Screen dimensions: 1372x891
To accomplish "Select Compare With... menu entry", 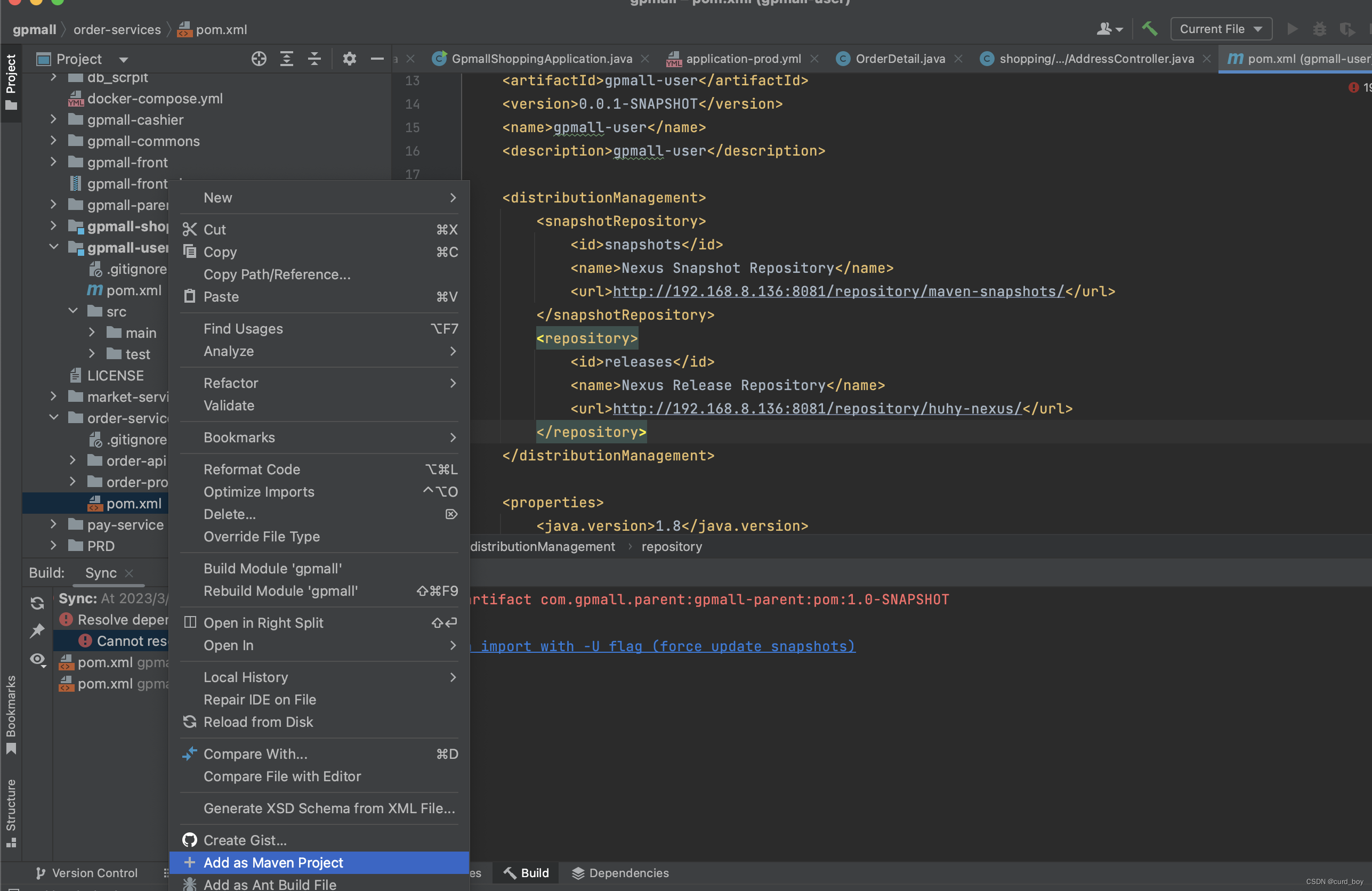I will click(x=319, y=754).
